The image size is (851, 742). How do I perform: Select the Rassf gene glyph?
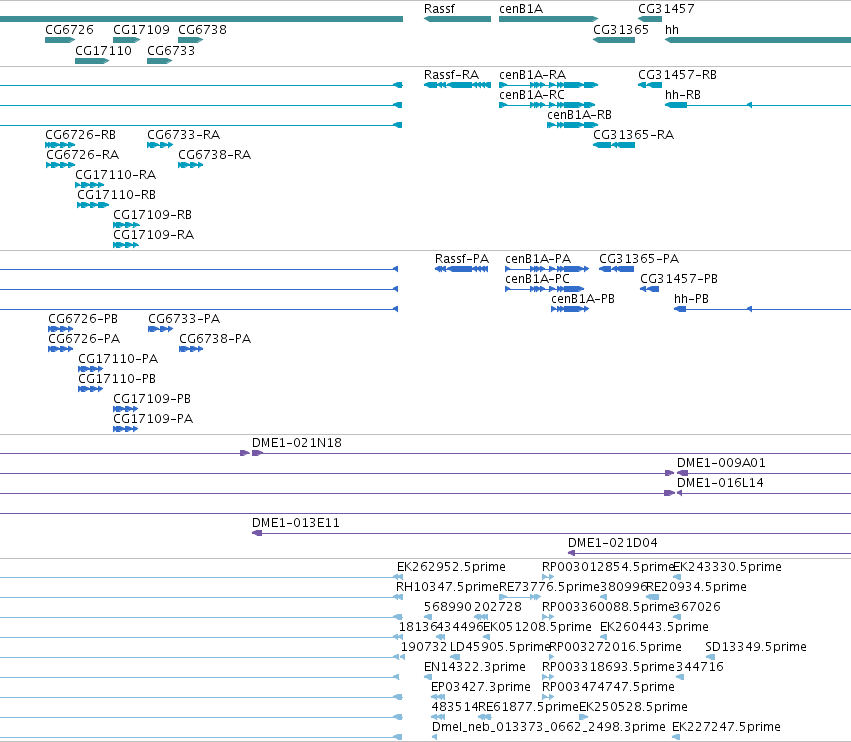point(458,19)
